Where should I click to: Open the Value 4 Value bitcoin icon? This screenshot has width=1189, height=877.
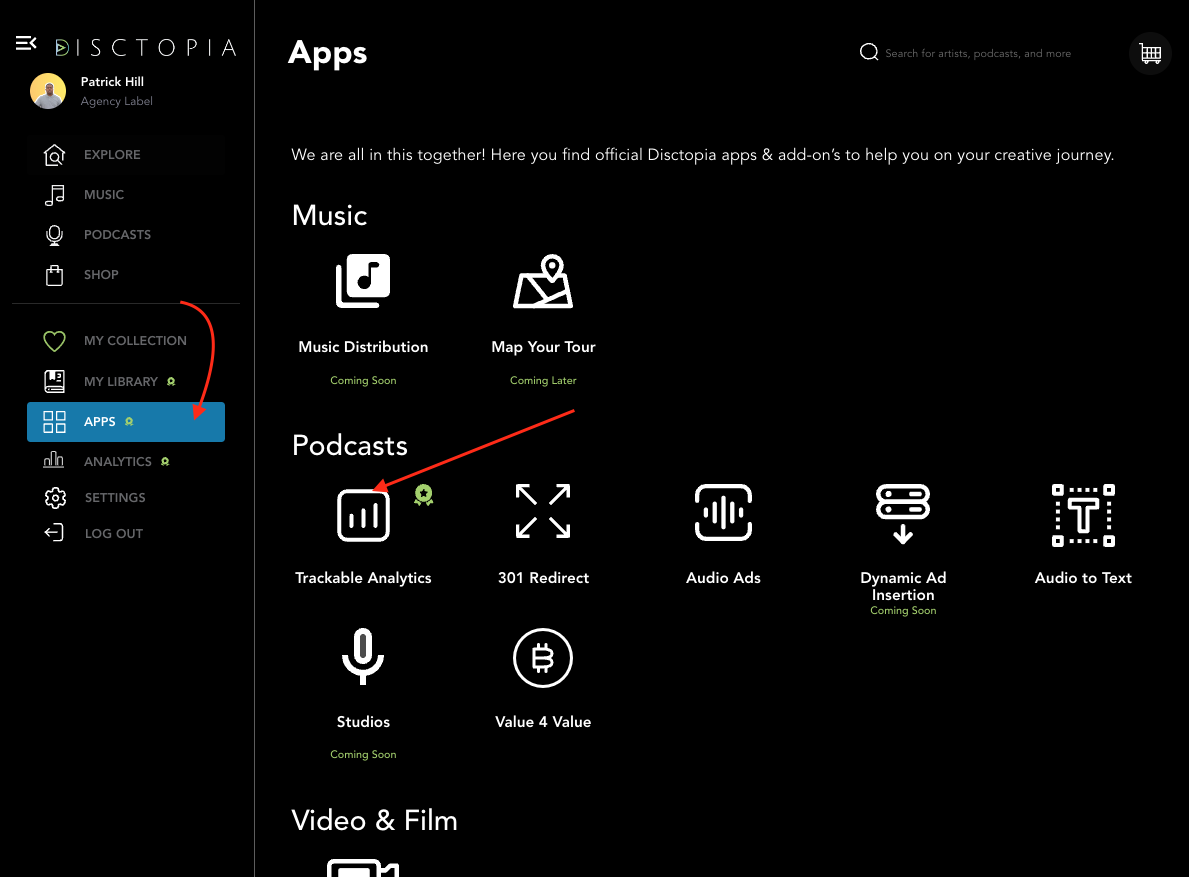542,658
